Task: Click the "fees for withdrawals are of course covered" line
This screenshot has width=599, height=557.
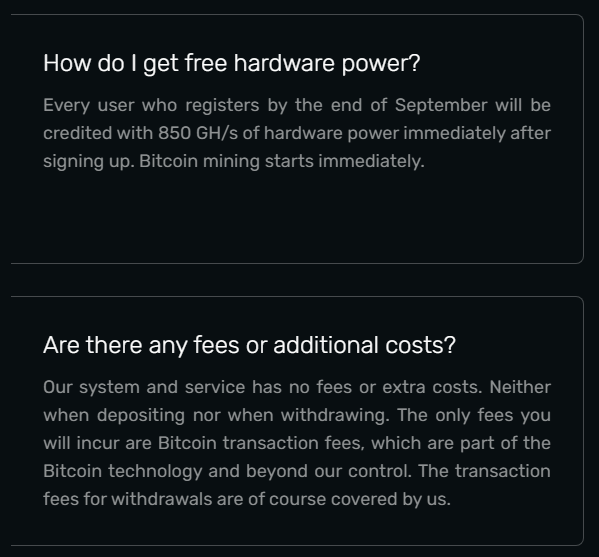Action: 247,499
